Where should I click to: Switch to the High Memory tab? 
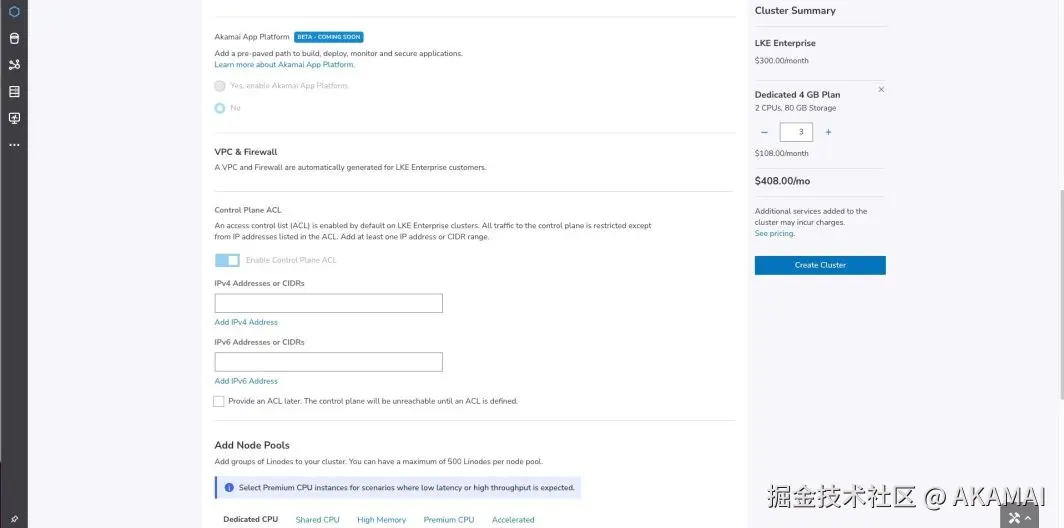tap(381, 520)
